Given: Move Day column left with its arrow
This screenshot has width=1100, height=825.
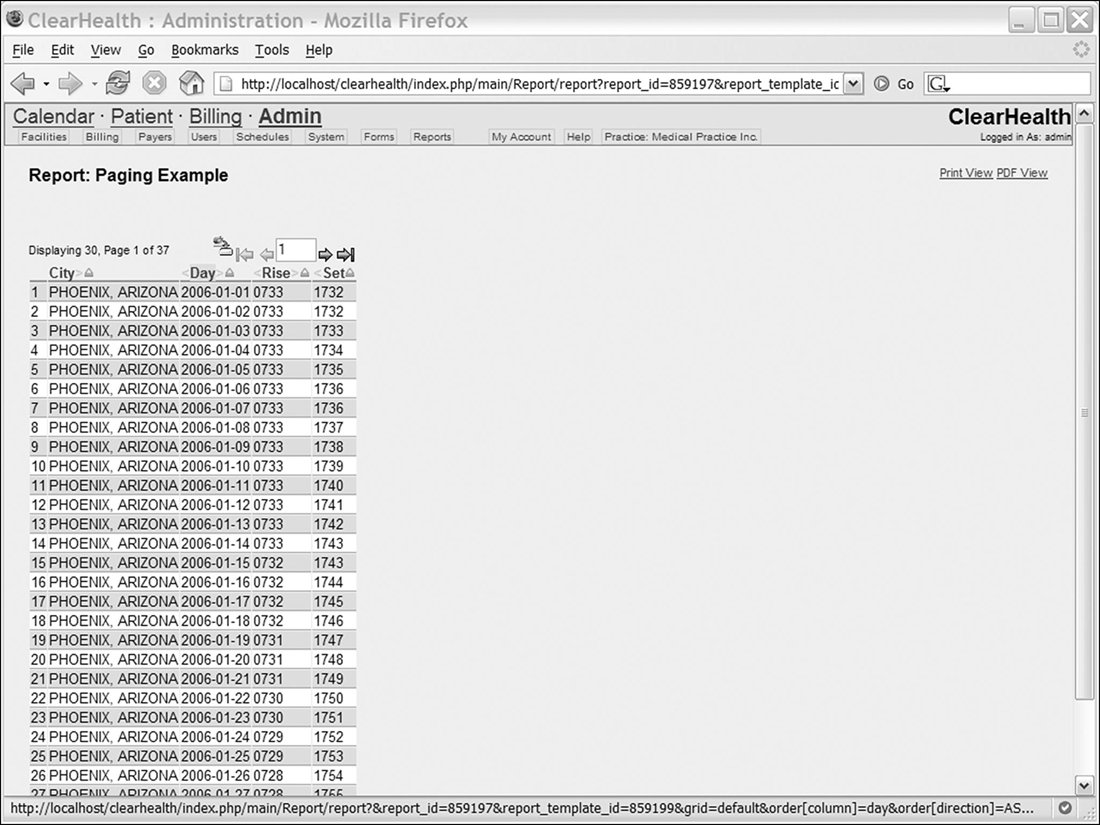Looking at the screenshot, I should pos(185,273).
